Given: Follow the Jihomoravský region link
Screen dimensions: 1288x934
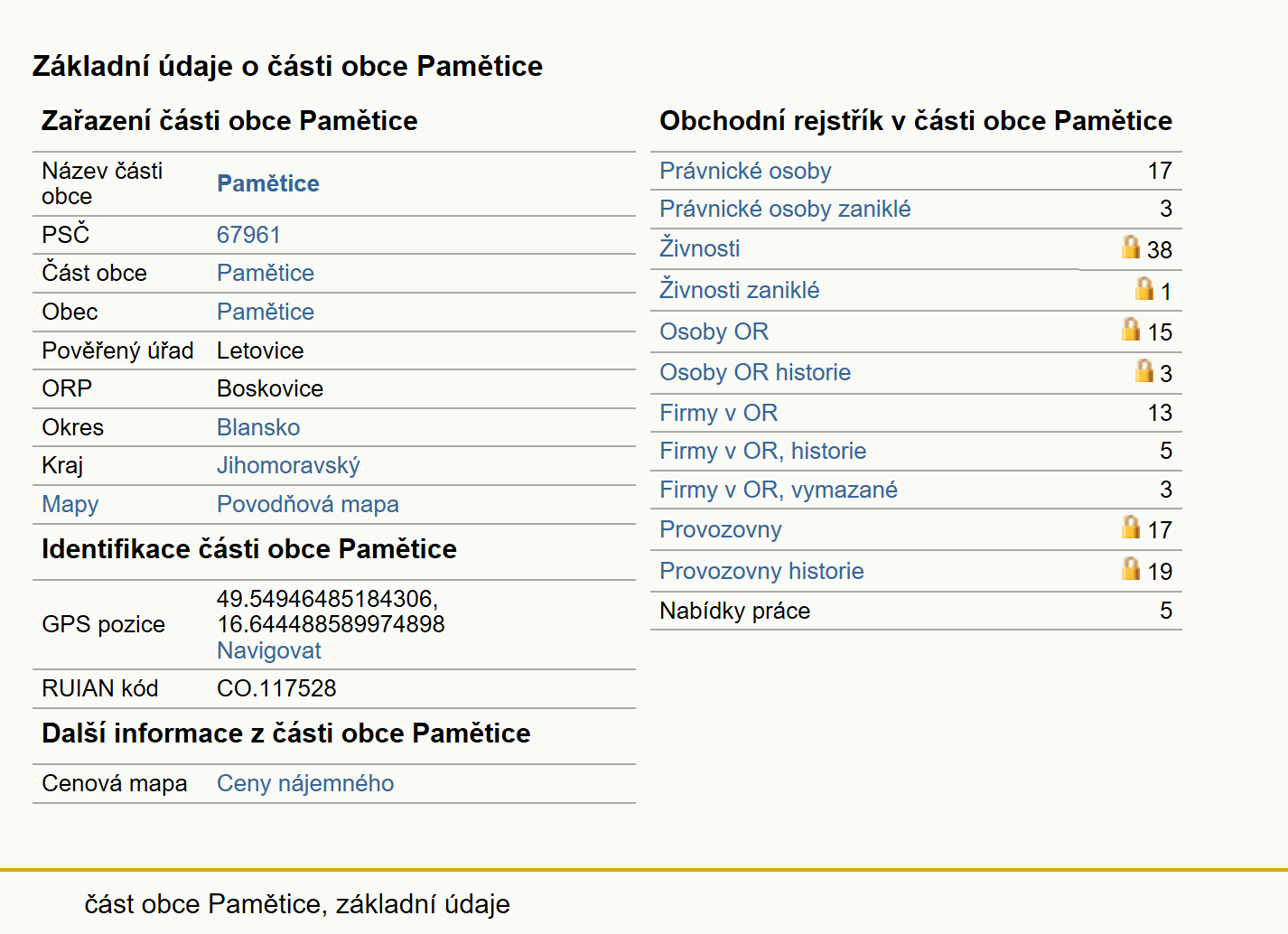Looking at the screenshot, I should tap(288, 465).
